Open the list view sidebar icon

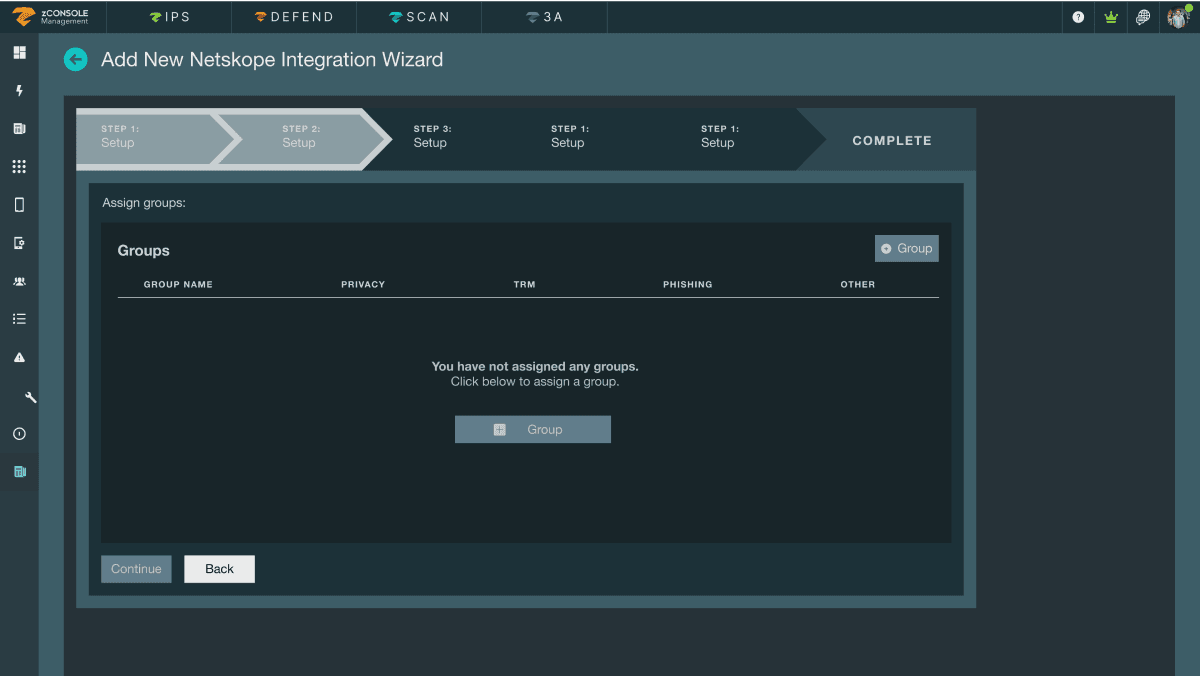click(x=18, y=318)
